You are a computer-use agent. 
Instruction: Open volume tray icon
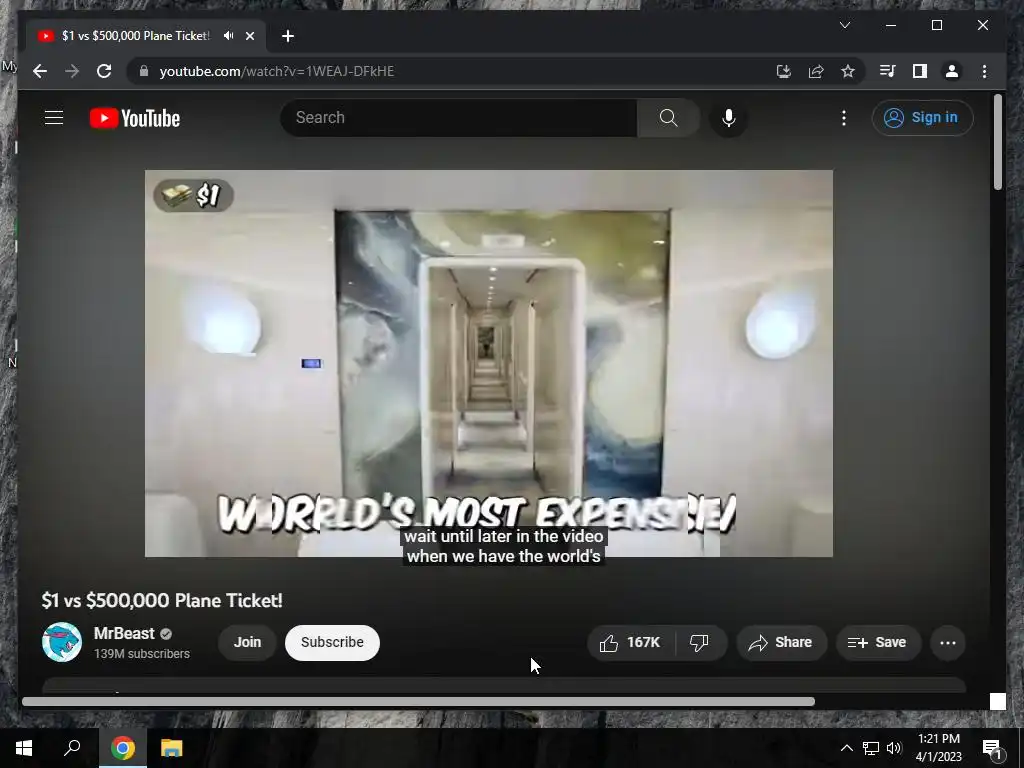[895, 748]
